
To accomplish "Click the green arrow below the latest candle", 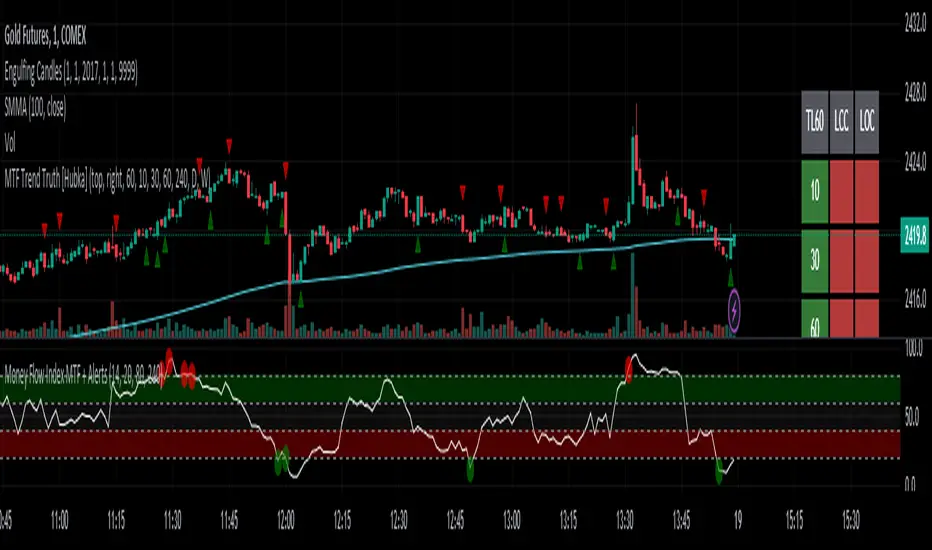I will point(731,278).
